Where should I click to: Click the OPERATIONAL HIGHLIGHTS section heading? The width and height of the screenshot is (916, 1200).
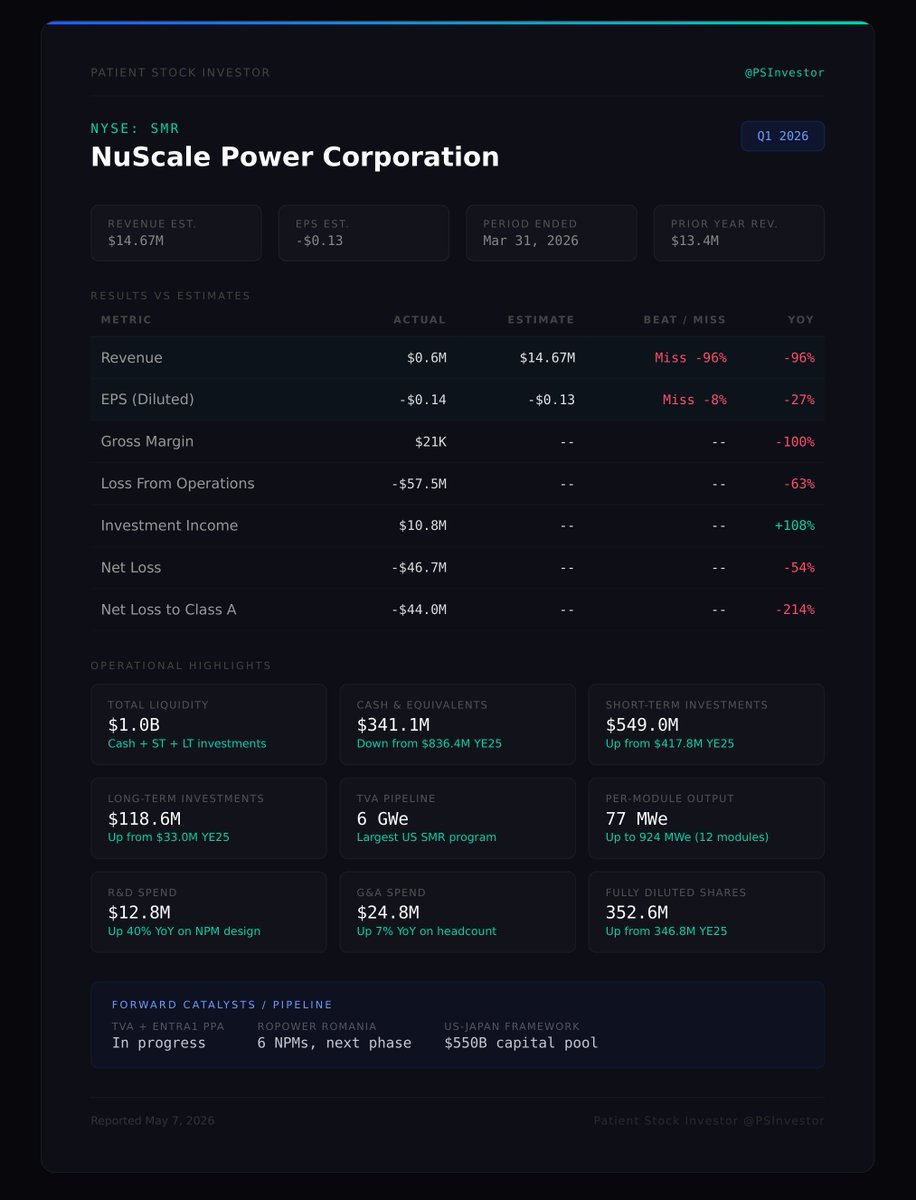(181, 666)
